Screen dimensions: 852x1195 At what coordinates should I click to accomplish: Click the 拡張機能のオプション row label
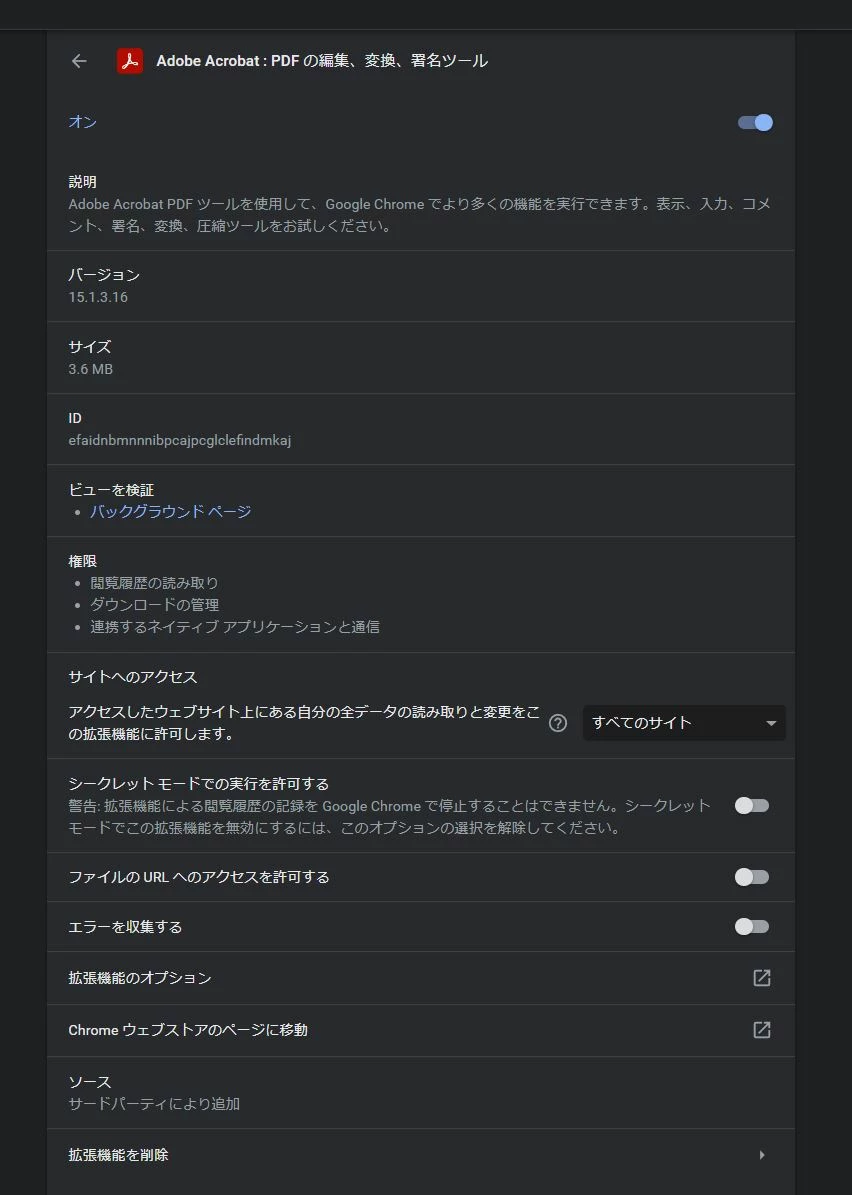(139, 978)
